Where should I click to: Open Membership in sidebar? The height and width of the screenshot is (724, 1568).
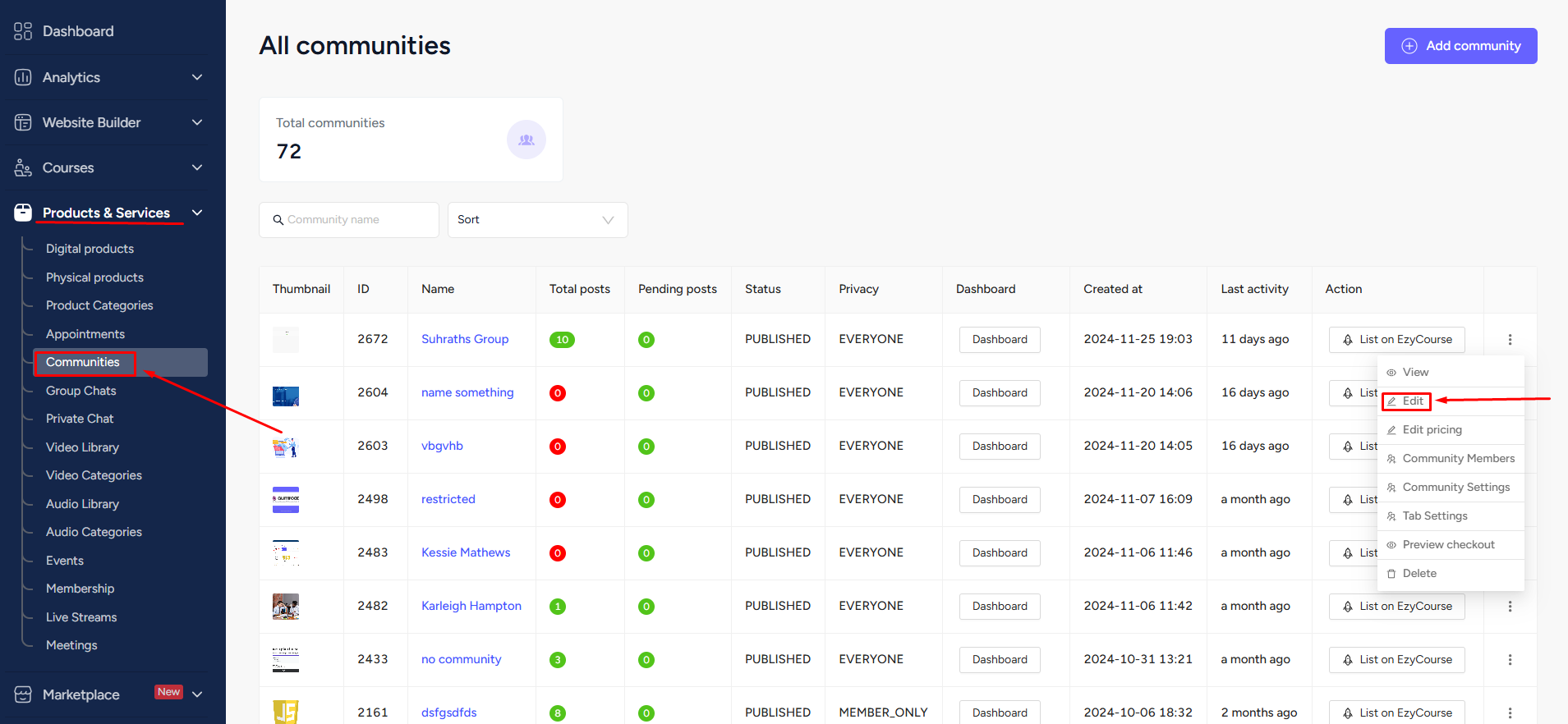click(x=80, y=589)
